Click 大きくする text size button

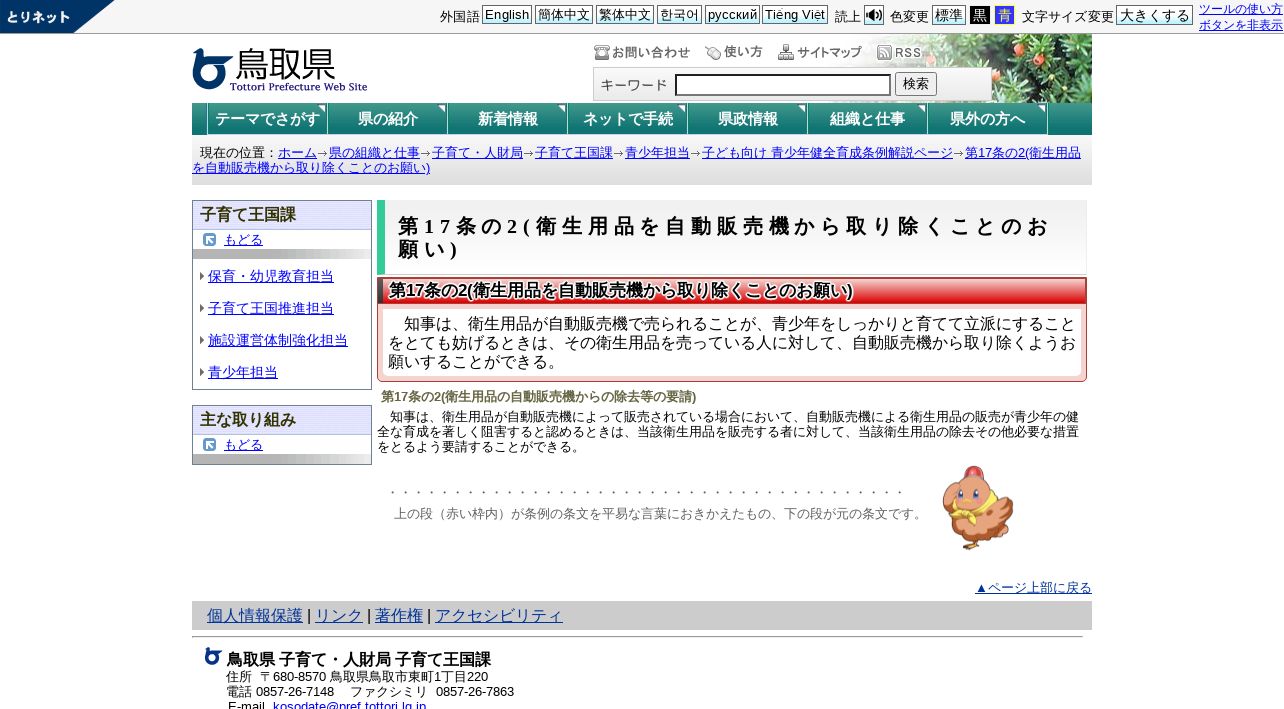(x=1154, y=15)
